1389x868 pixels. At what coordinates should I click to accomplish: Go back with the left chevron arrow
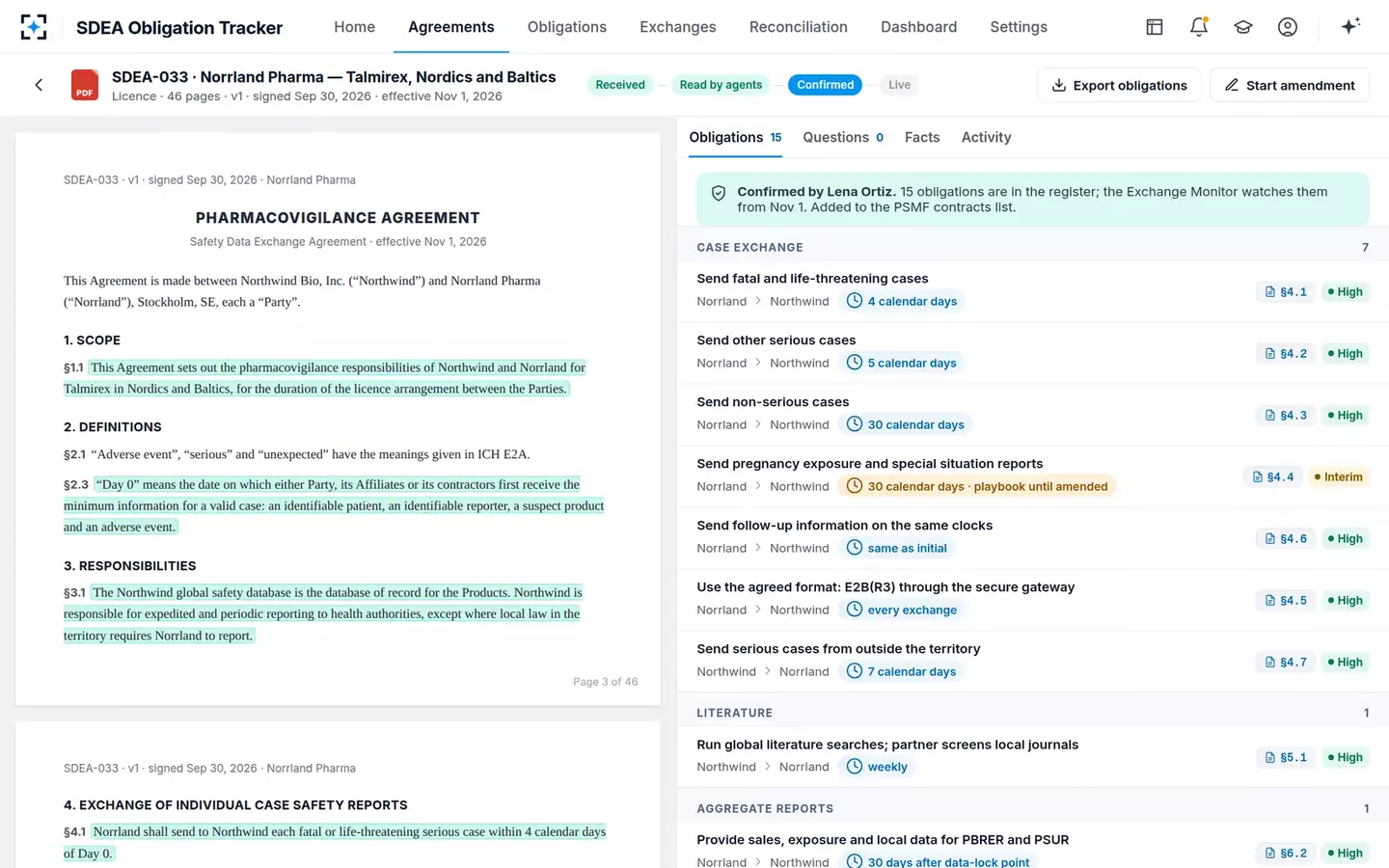pos(39,85)
